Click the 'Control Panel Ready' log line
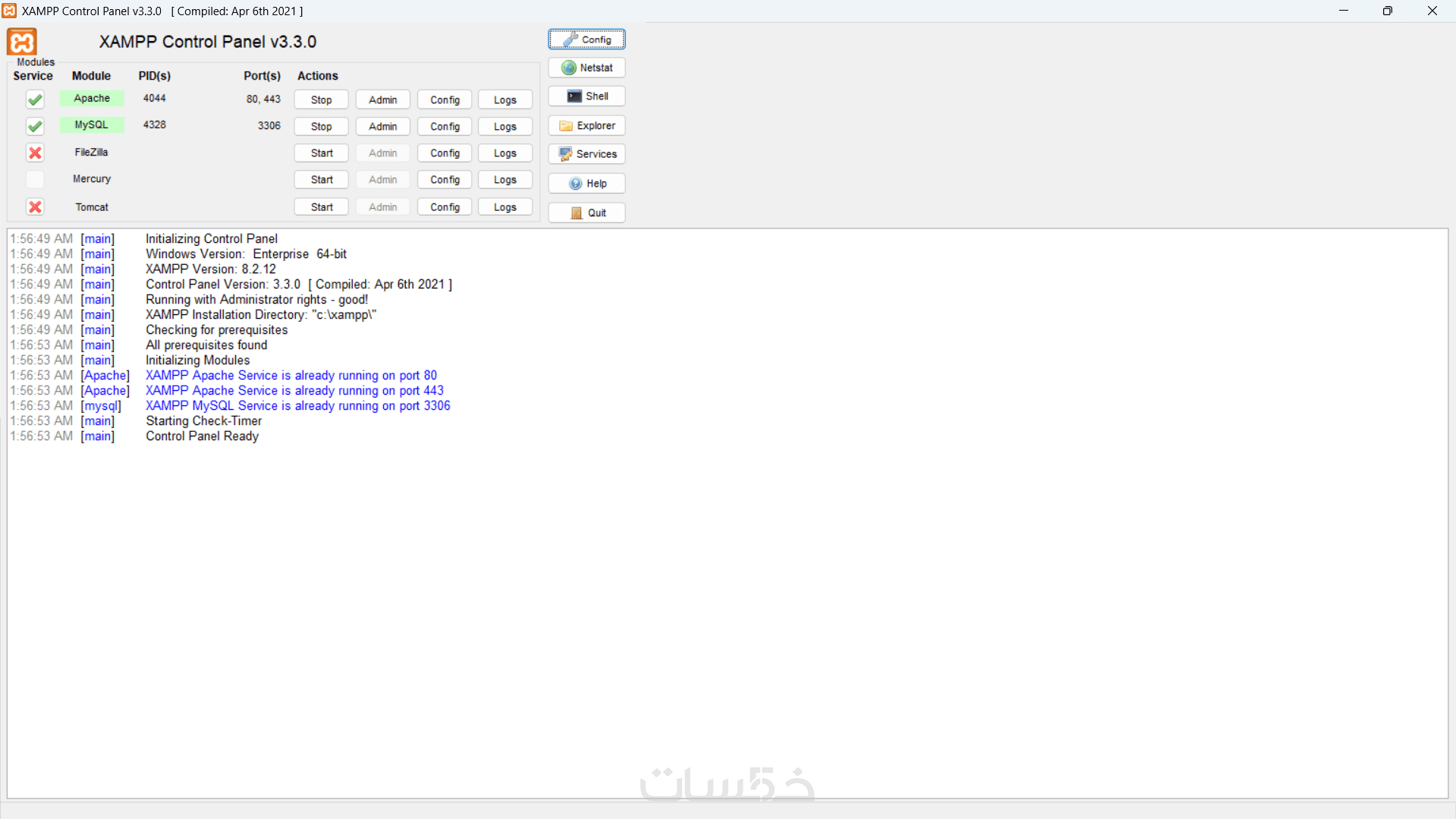The image size is (1456, 819). [x=203, y=436]
